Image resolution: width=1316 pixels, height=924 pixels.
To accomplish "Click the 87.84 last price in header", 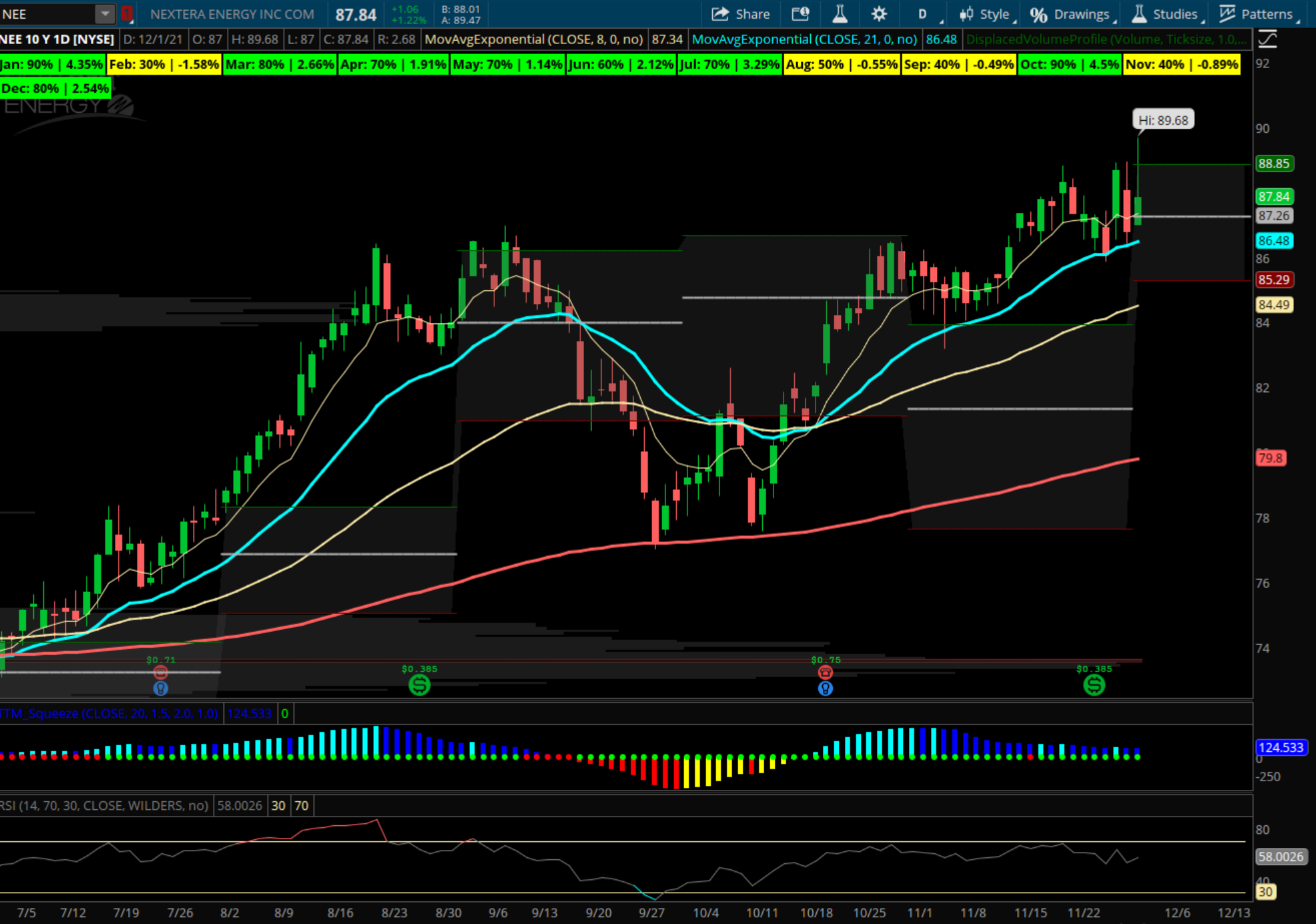I will tap(356, 15).
